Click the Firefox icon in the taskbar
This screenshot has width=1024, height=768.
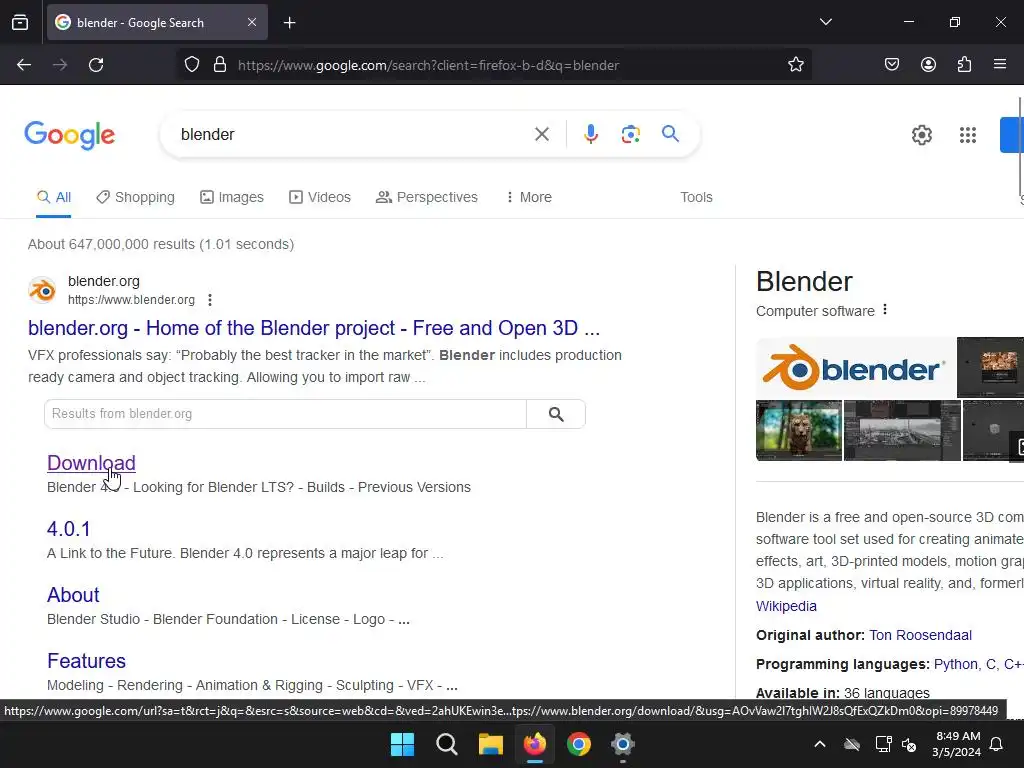pyautogui.click(x=535, y=744)
